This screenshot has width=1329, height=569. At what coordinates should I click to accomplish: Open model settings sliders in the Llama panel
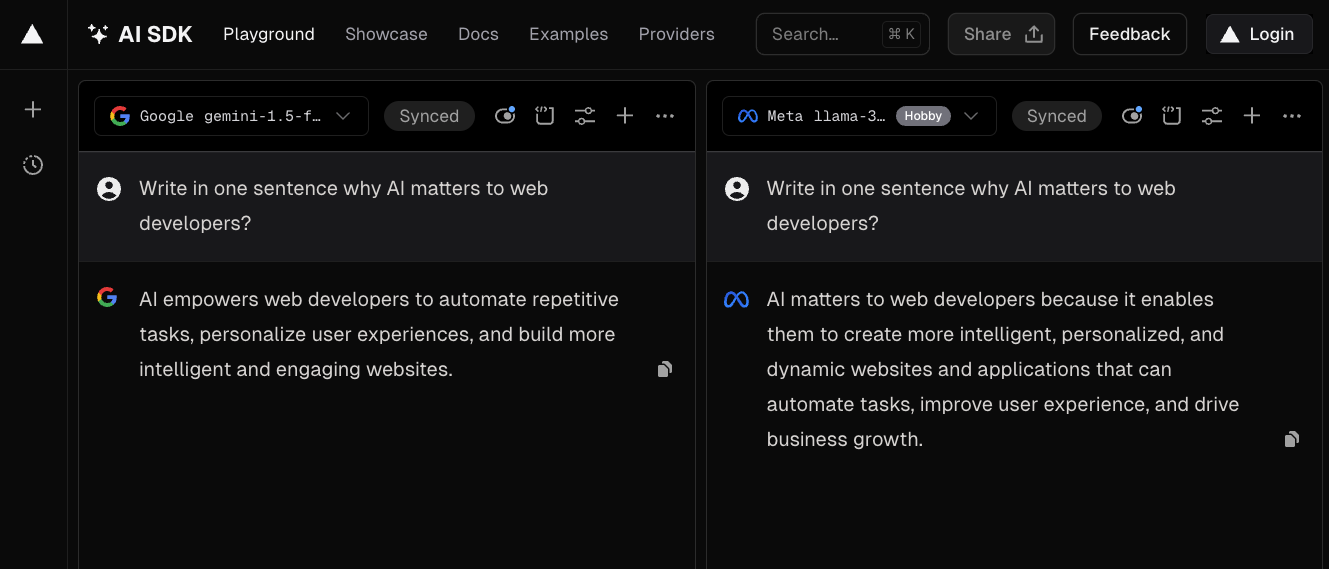(1212, 116)
